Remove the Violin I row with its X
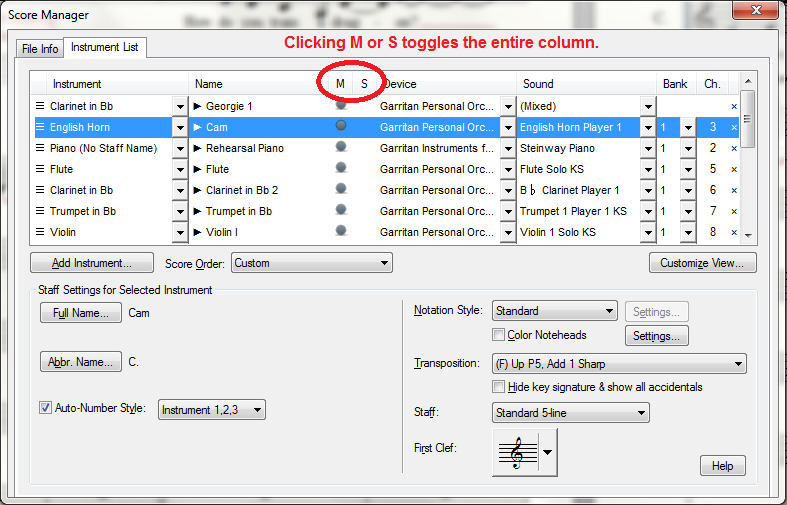 [x=734, y=232]
